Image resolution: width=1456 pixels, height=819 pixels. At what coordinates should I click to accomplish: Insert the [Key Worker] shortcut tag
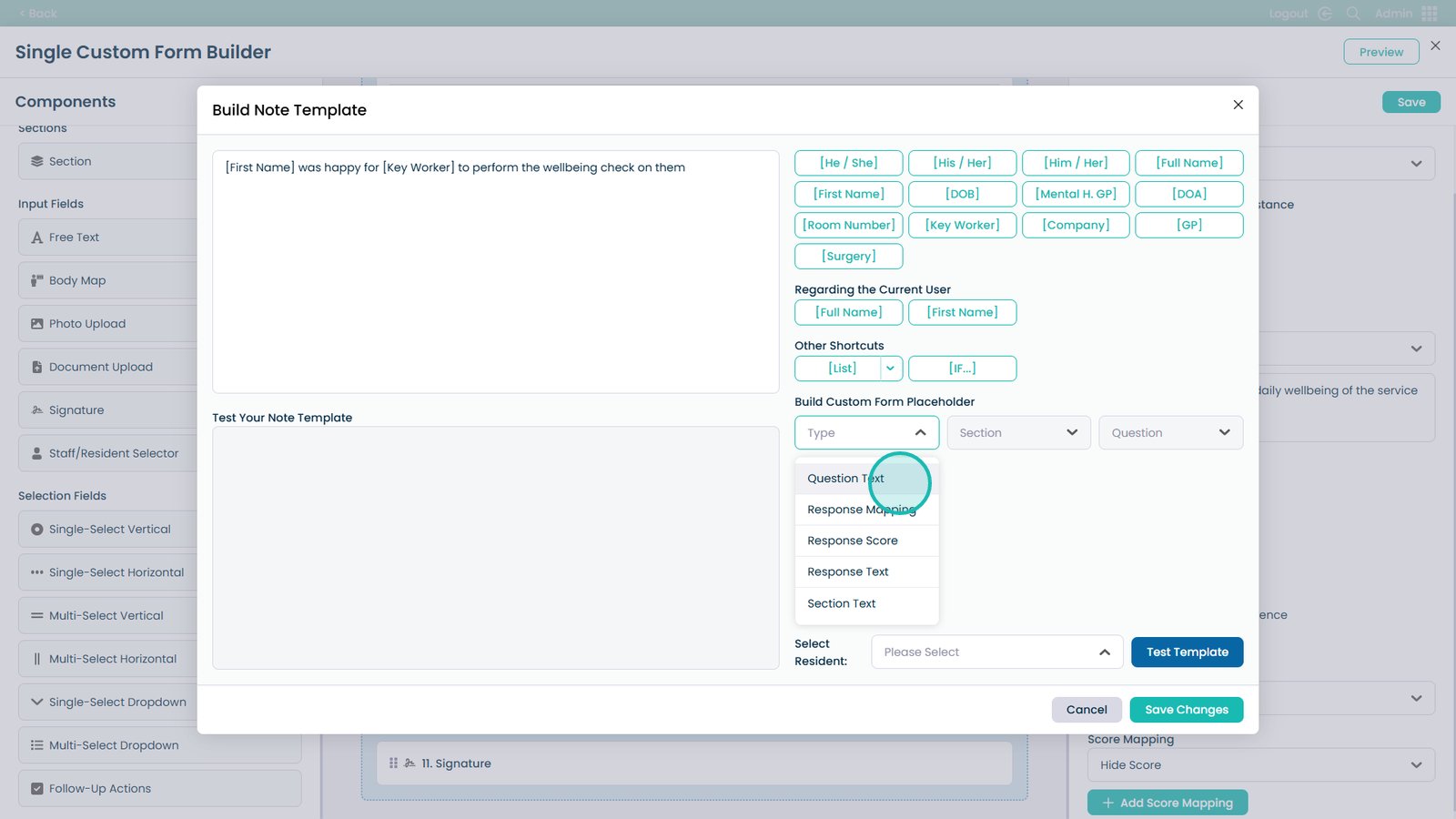(x=962, y=225)
